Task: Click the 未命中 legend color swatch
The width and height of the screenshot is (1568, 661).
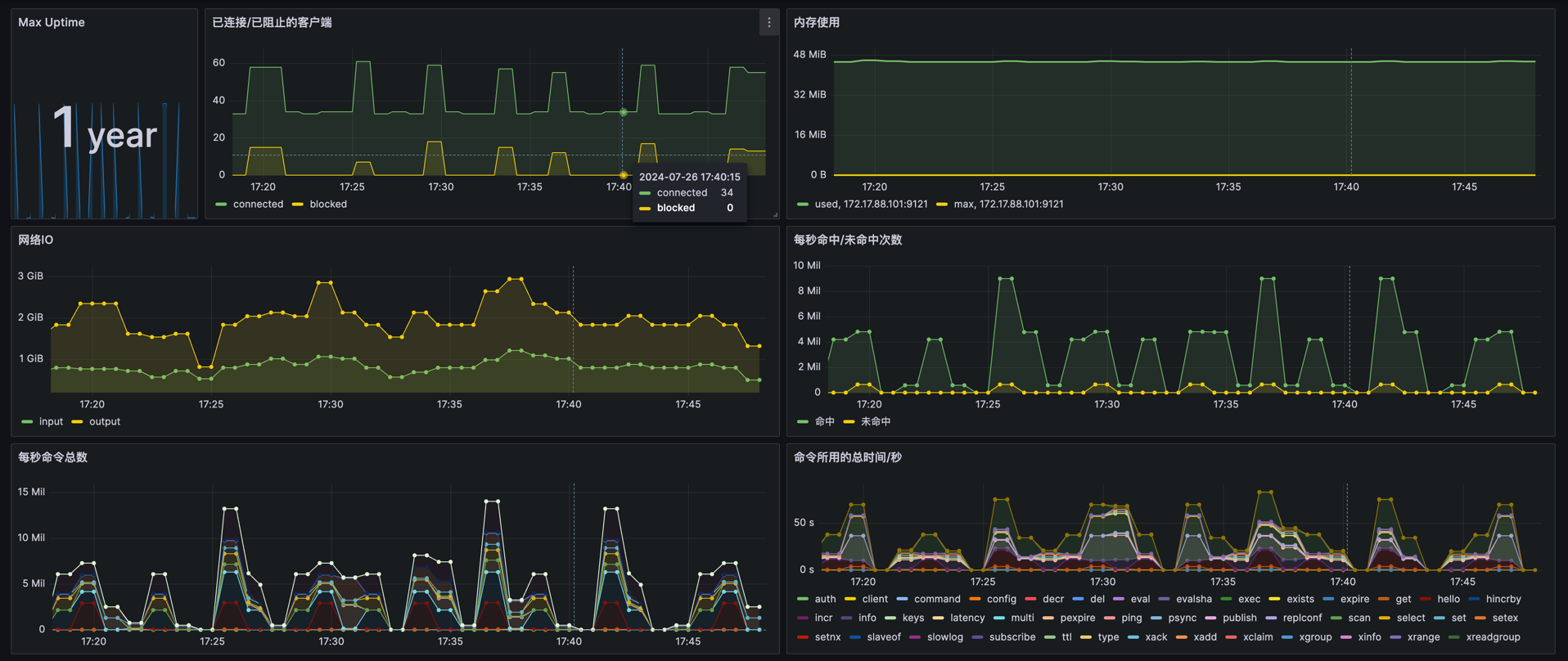Action: (849, 422)
